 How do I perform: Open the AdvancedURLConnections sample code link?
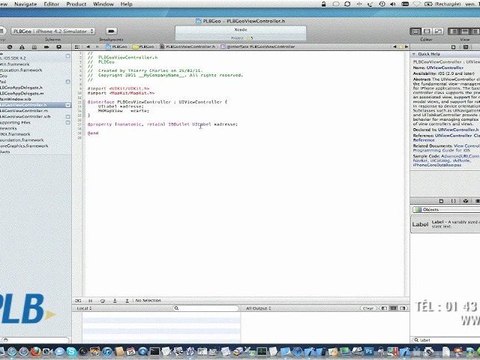point(460,156)
